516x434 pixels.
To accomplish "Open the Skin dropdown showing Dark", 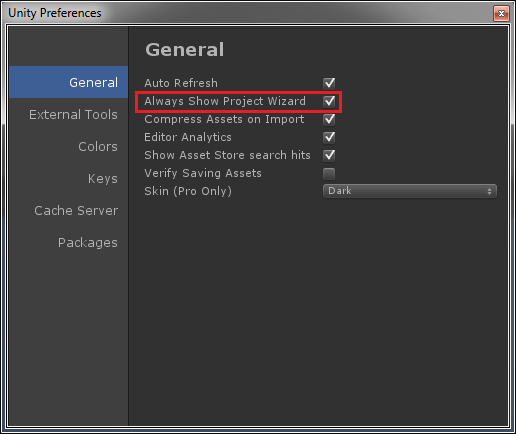I will tap(410, 191).
